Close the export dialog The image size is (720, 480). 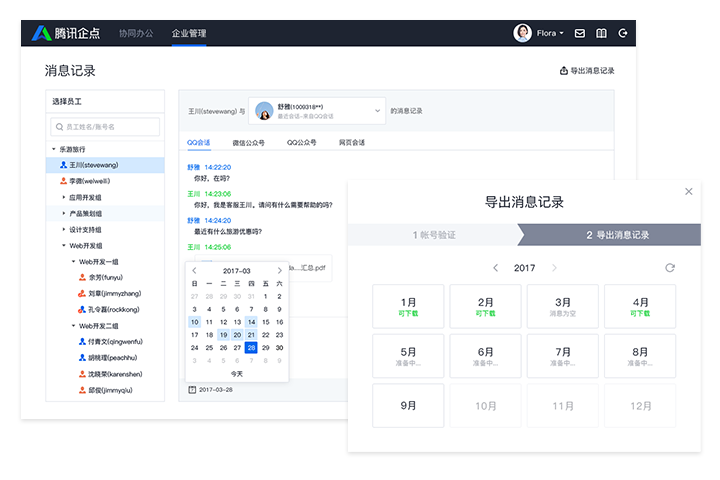pyautogui.click(x=688, y=192)
